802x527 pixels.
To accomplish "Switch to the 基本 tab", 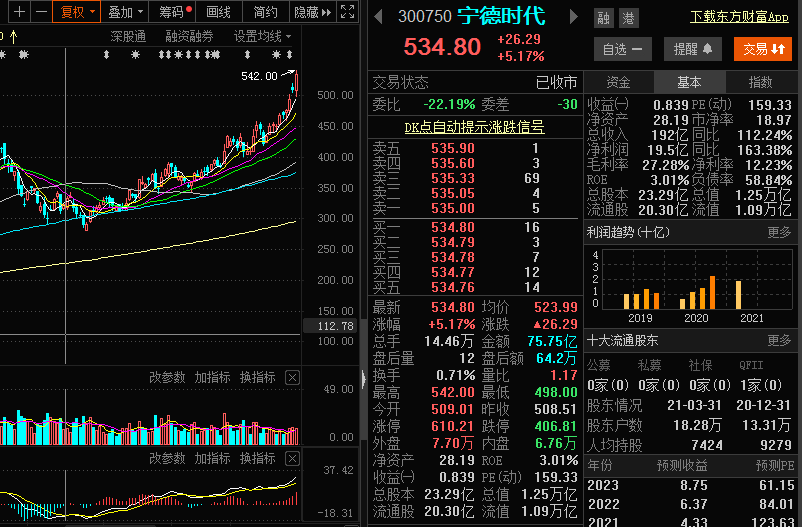I will pos(689,82).
